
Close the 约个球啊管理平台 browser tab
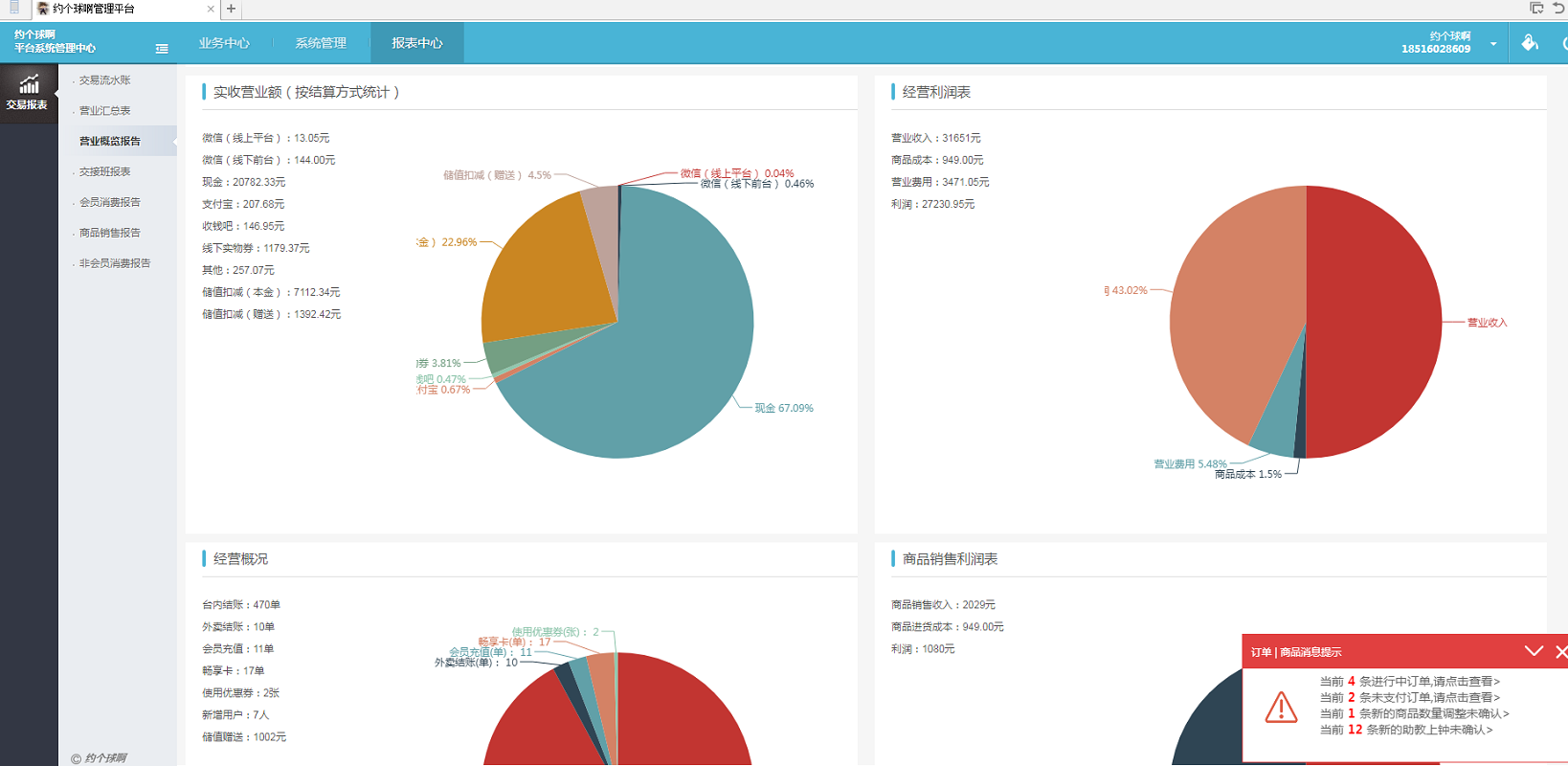point(211,9)
